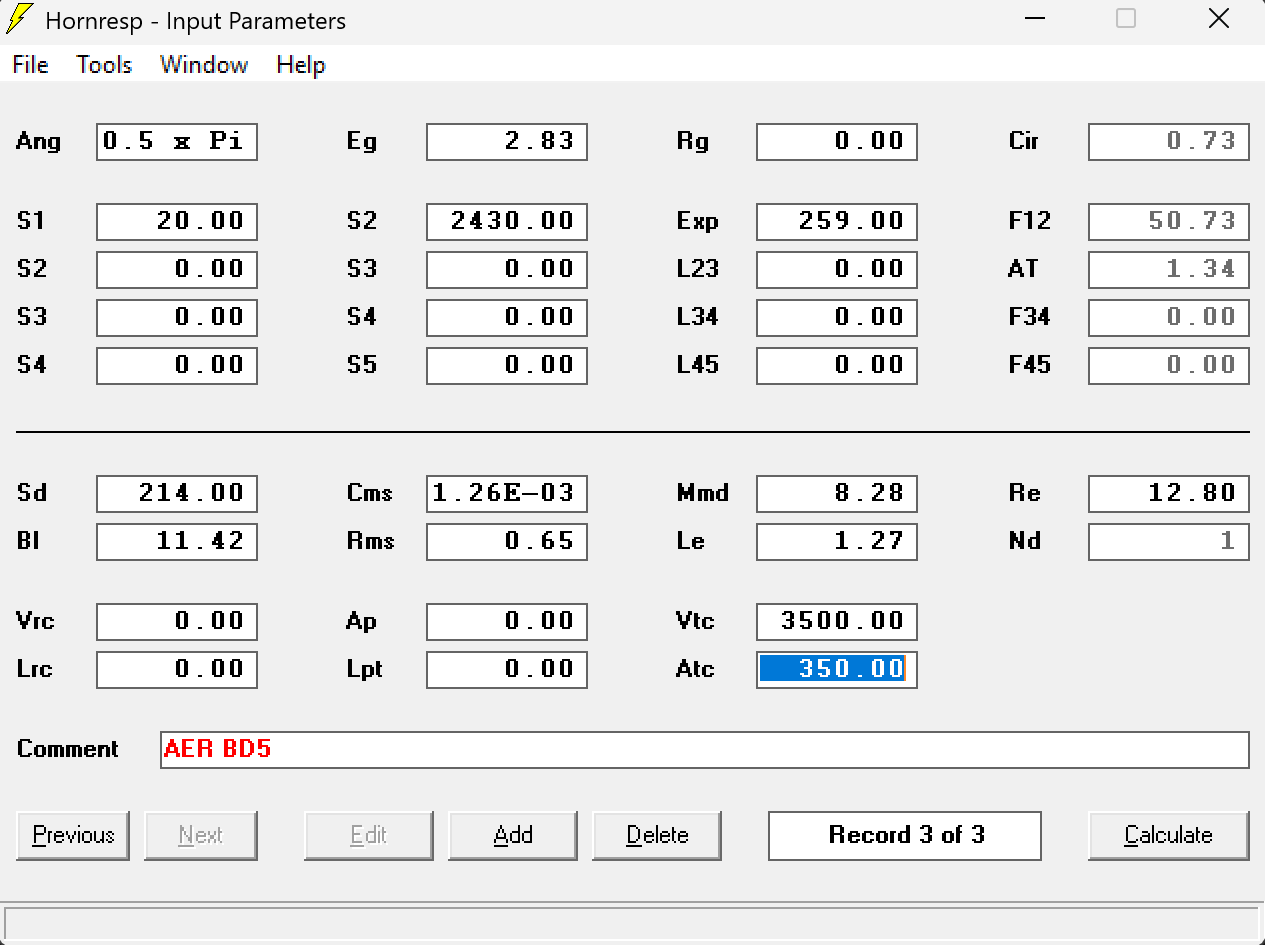Image resolution: width=1265 pixels, height=945 pixels.
Task: Open the Tools menu
Action: [104, 65]
